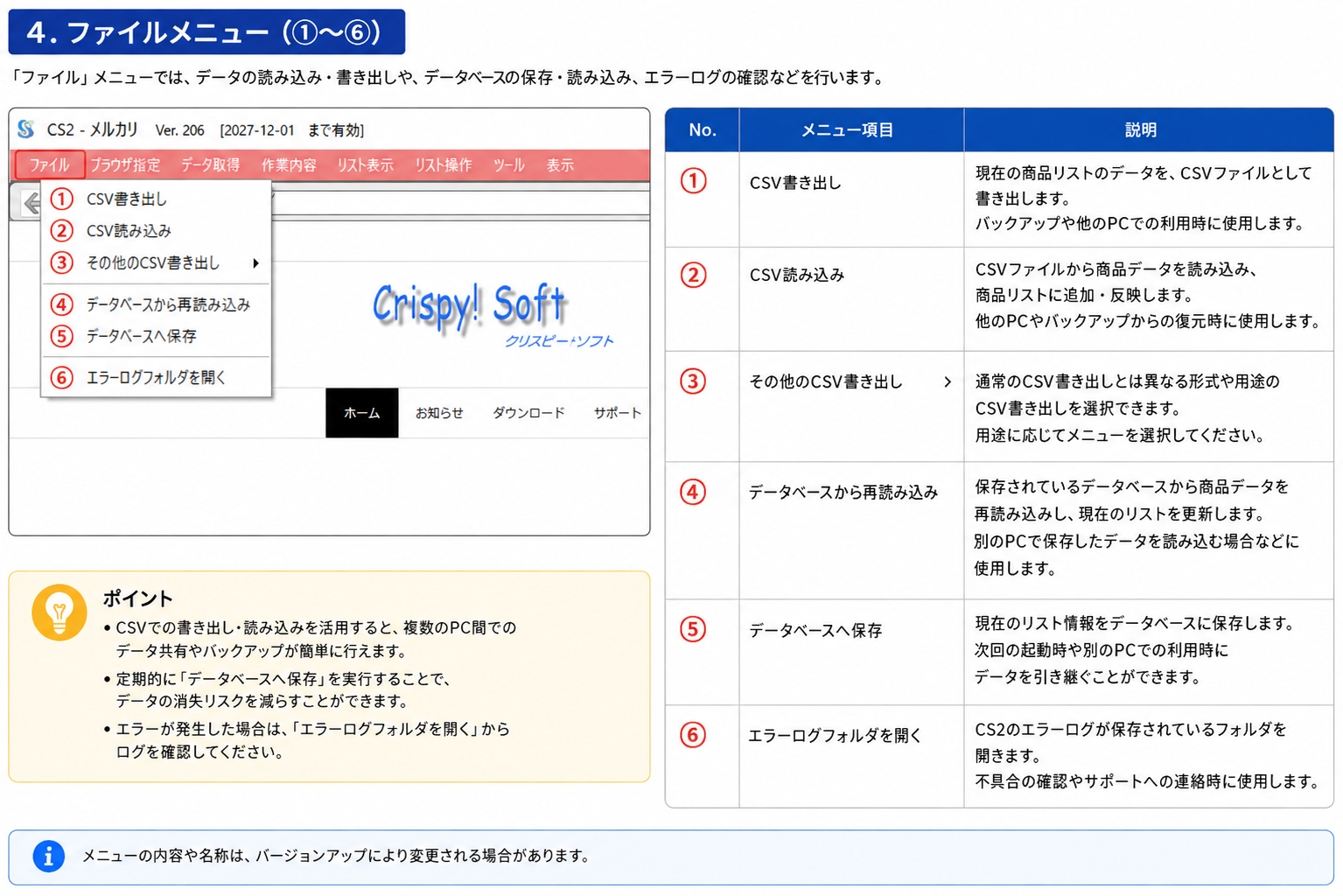Open the データ取得 menu

pyautogui.click(x=210, y=164)
